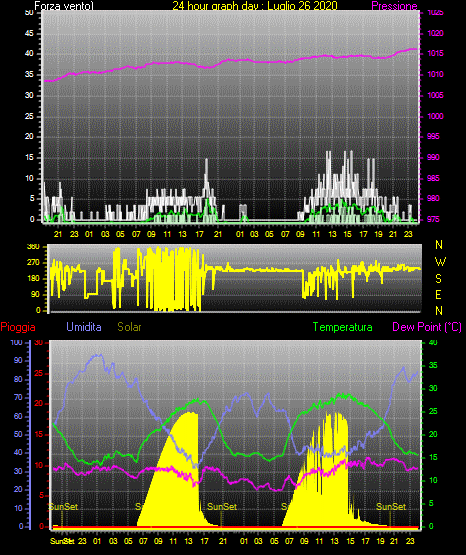Click green temperature axis value 35
466x555 pixels.
pos(433,365)
